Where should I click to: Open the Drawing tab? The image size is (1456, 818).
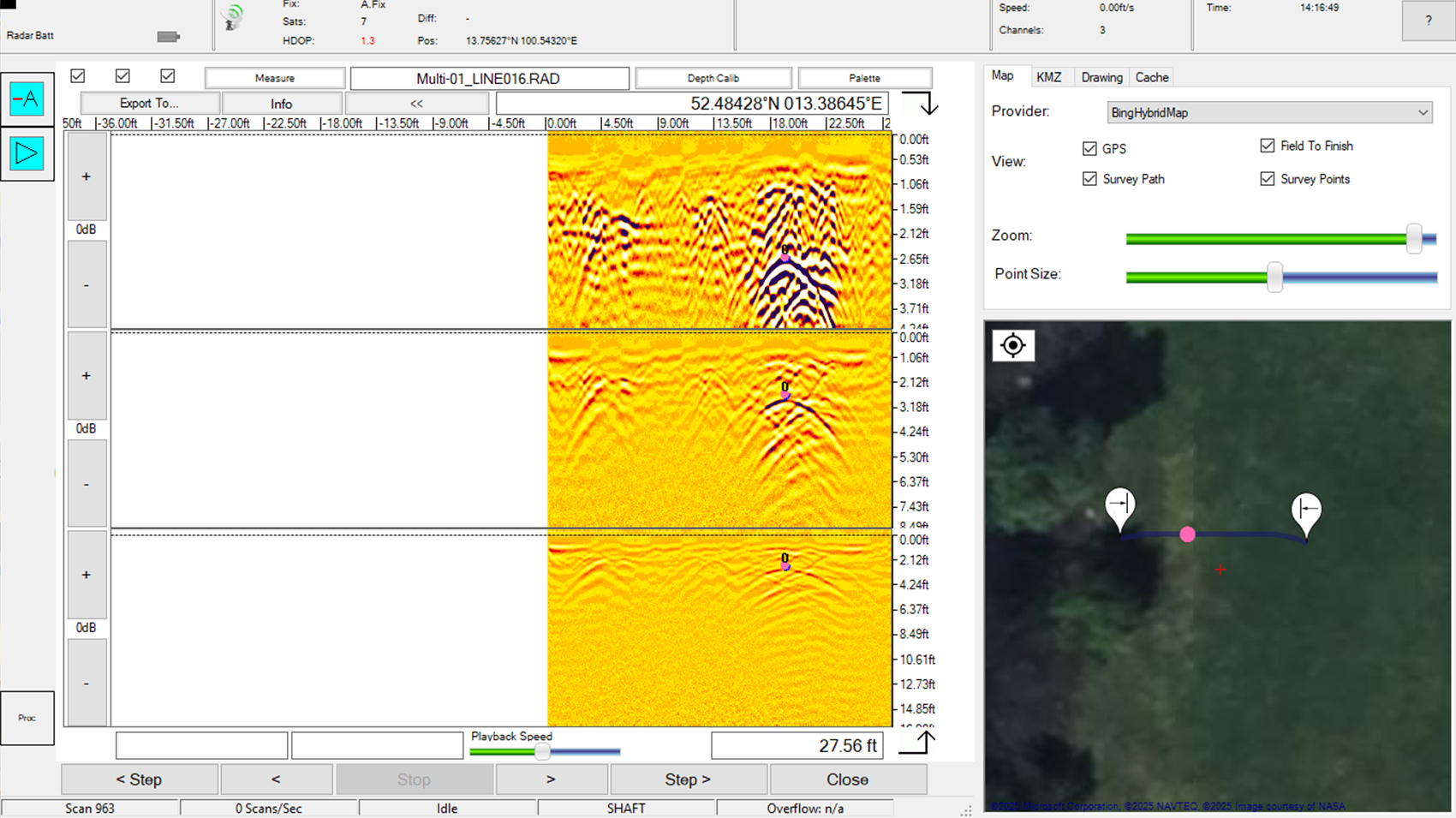pos(1101,76)
